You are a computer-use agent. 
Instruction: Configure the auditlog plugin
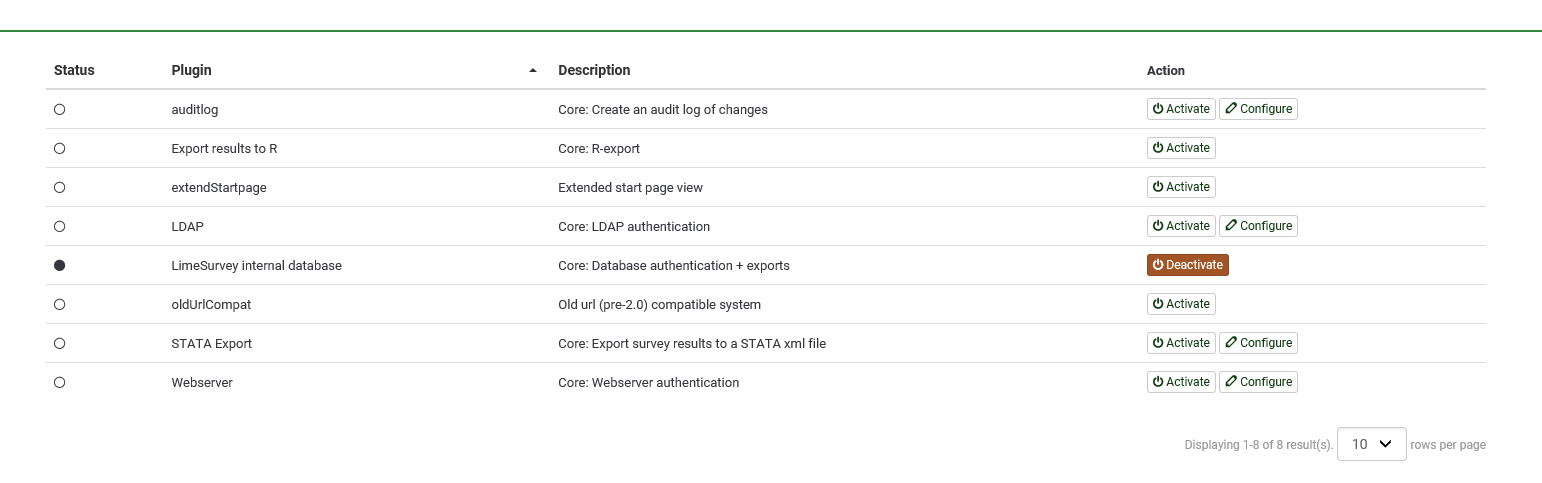click(x=1258, y=109)
